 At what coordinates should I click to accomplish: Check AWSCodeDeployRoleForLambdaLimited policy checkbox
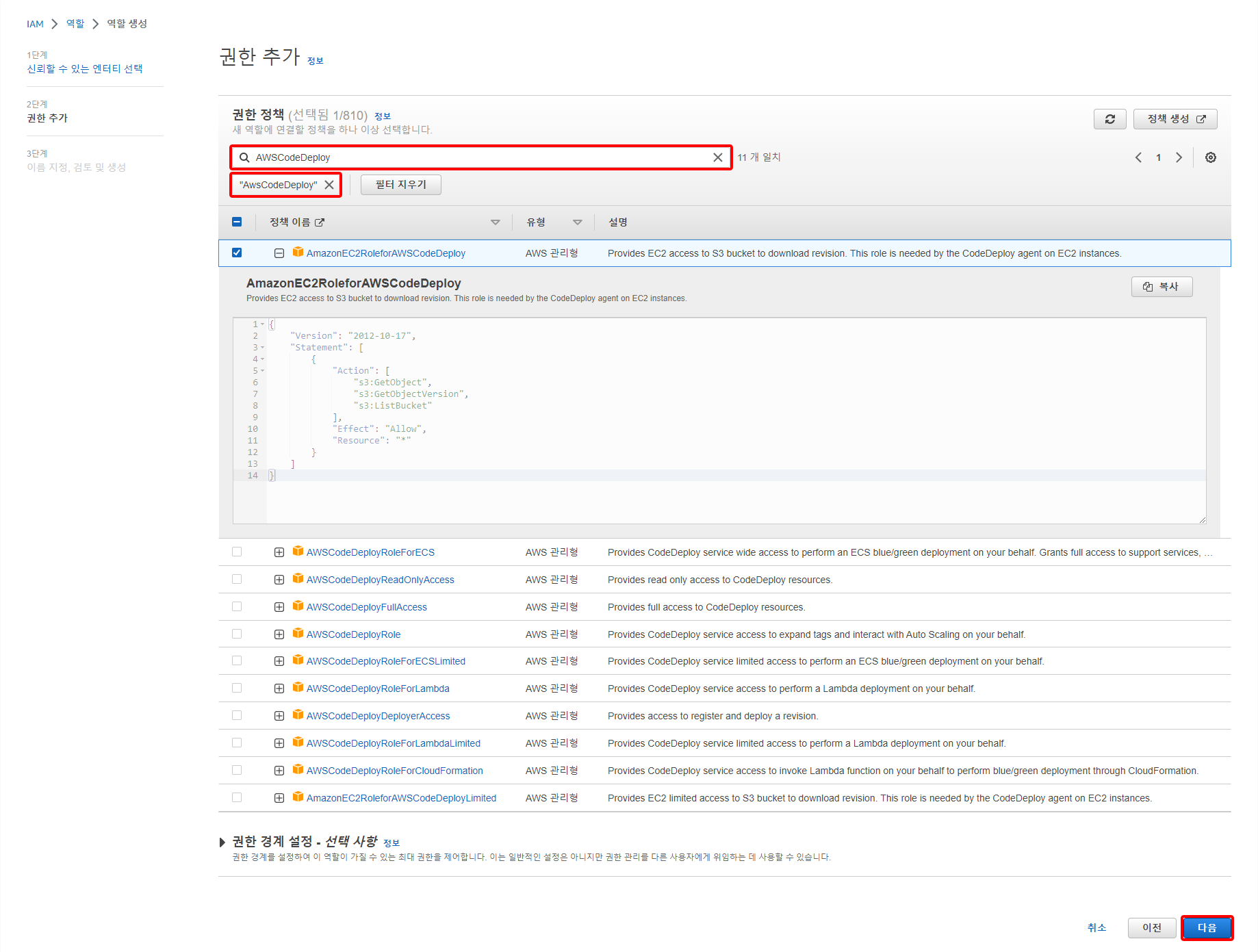[237, 743]
